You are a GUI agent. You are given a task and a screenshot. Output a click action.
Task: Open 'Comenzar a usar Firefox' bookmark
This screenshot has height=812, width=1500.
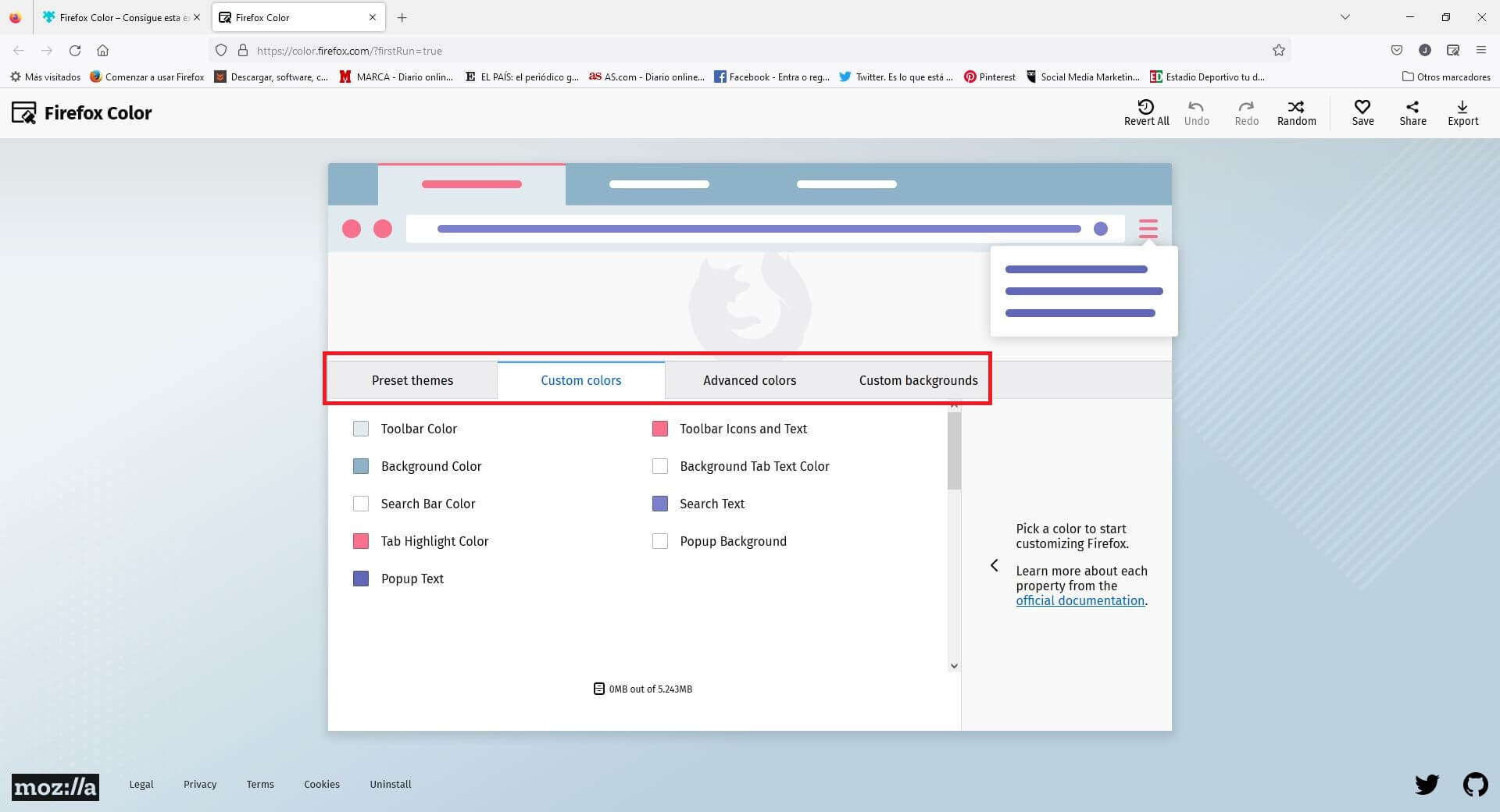click(x=147, y=77)
